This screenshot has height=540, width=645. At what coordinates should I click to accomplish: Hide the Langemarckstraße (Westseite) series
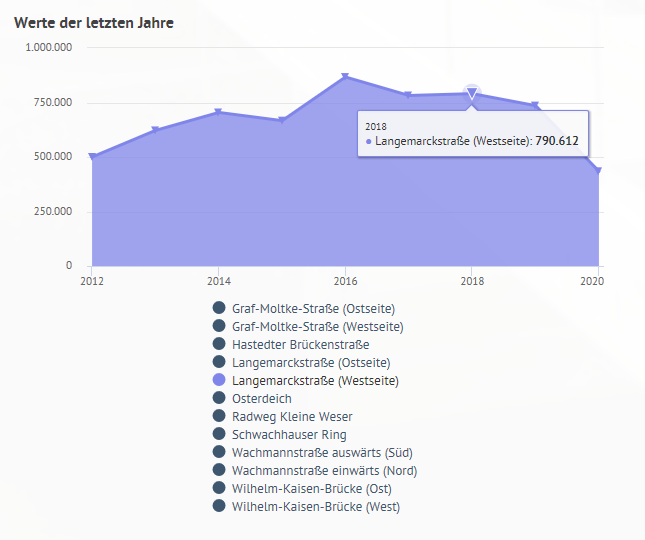(x=219, y=381)
